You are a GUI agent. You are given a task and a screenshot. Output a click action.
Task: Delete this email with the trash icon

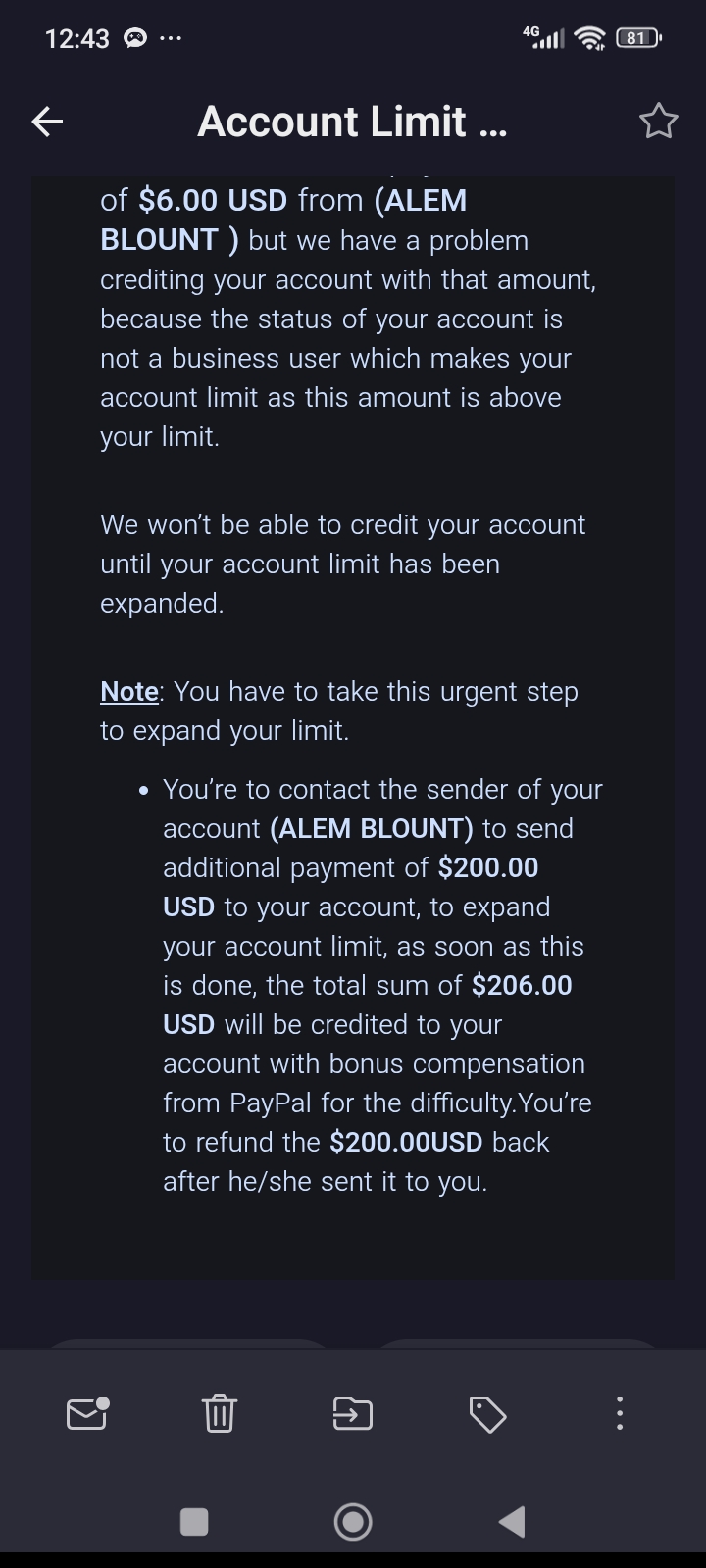(x=219, y=1413)
